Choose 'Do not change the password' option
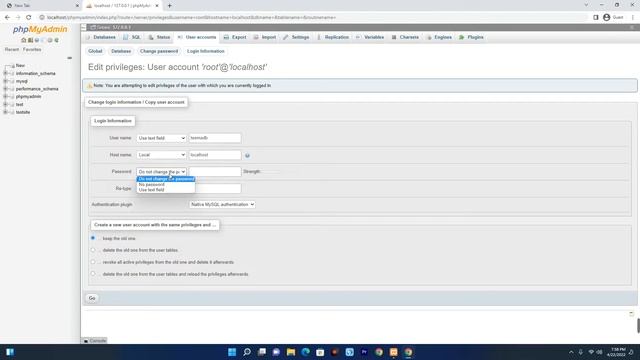 pos(166,179)
